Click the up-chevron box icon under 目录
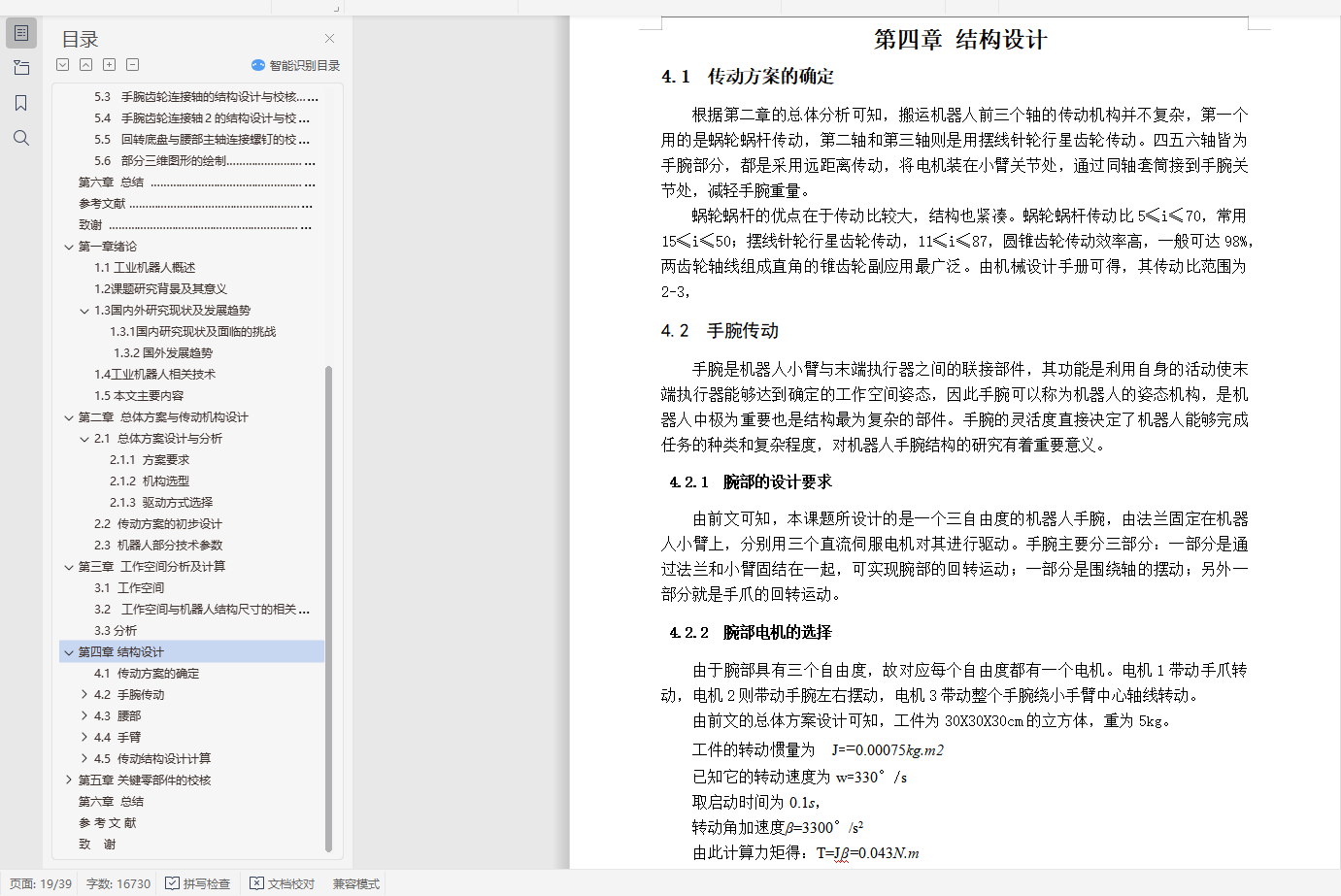1341x896 pixels. click(86, 65)
